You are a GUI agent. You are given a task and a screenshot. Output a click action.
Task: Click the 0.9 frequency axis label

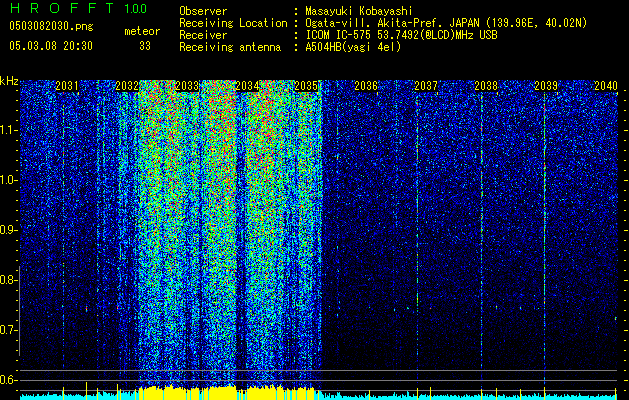8,230
